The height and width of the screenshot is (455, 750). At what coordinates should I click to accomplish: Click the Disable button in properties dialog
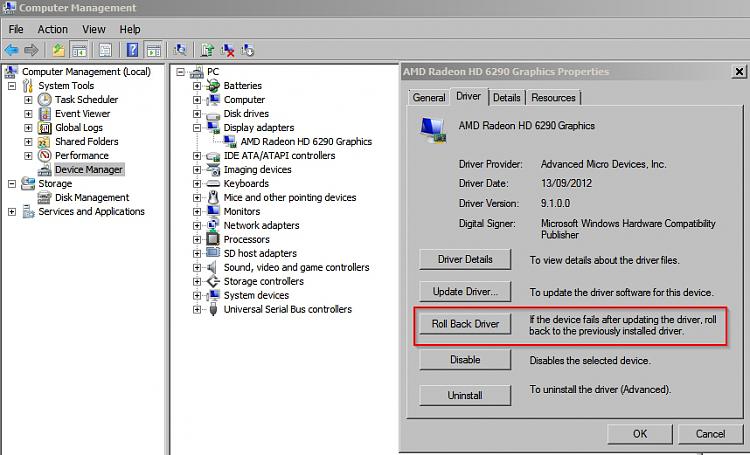coord(465,359)
